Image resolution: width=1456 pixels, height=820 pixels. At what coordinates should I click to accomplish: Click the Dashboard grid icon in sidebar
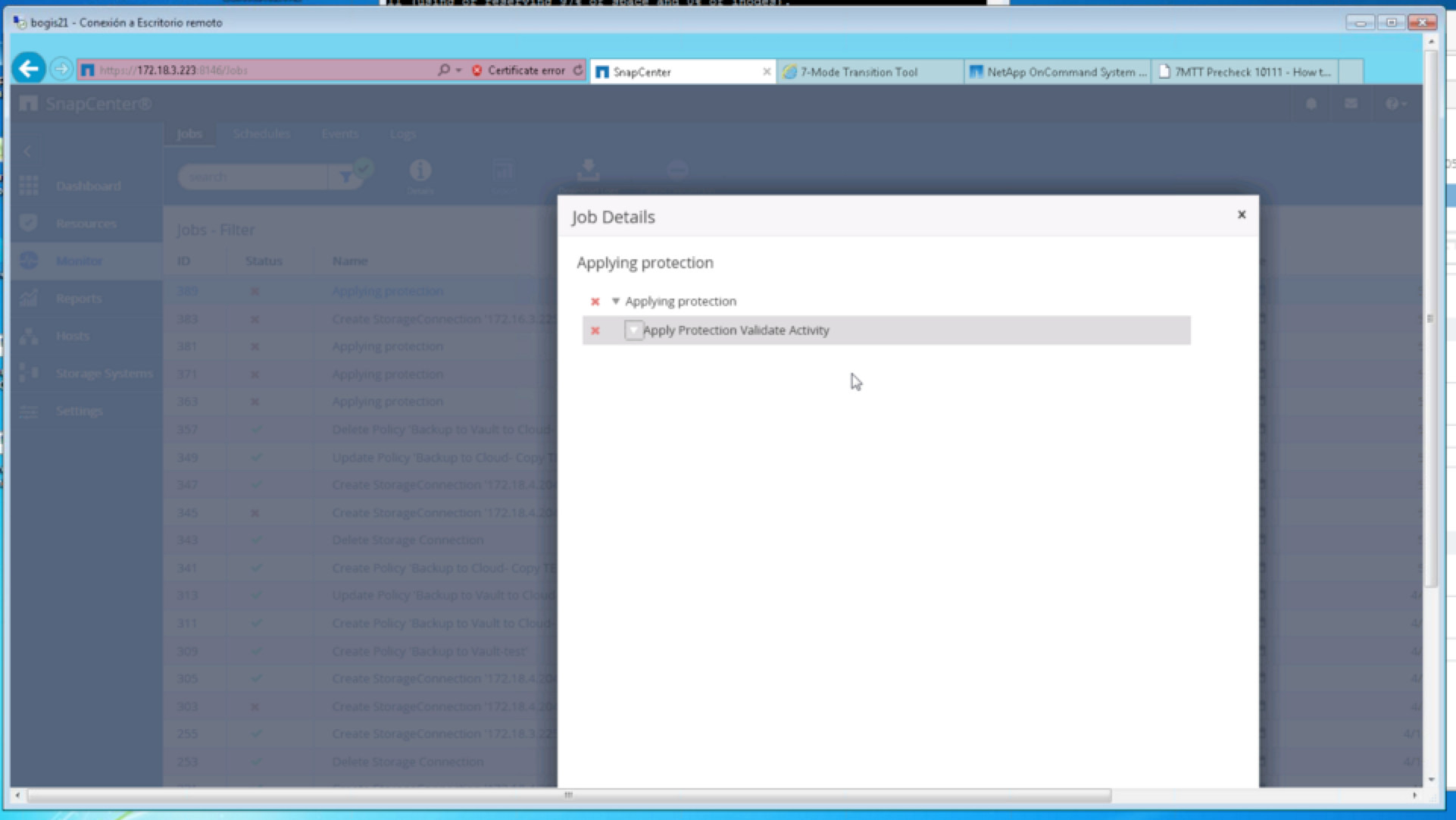(29, 186)
